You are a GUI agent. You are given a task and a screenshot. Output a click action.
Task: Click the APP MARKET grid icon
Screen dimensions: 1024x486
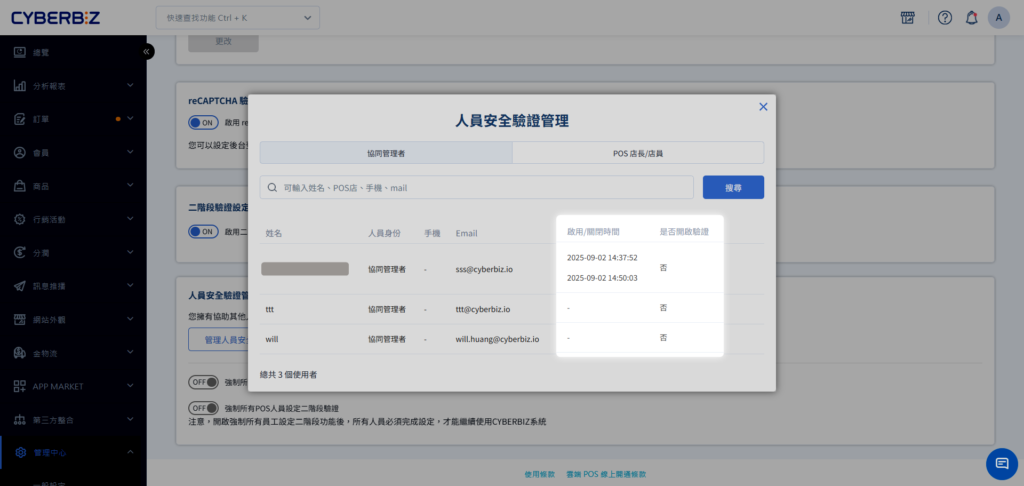tap(20, 386)
